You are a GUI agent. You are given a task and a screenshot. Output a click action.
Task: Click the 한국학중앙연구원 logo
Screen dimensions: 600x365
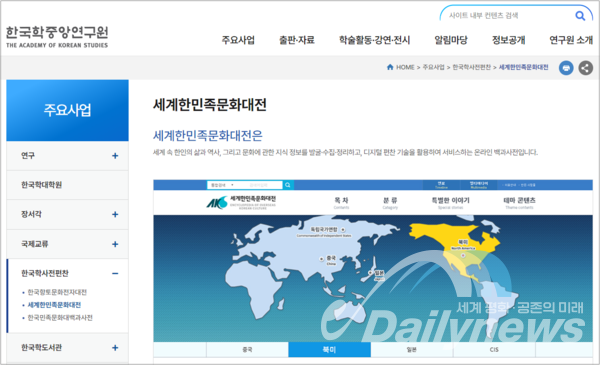[57, 37]
